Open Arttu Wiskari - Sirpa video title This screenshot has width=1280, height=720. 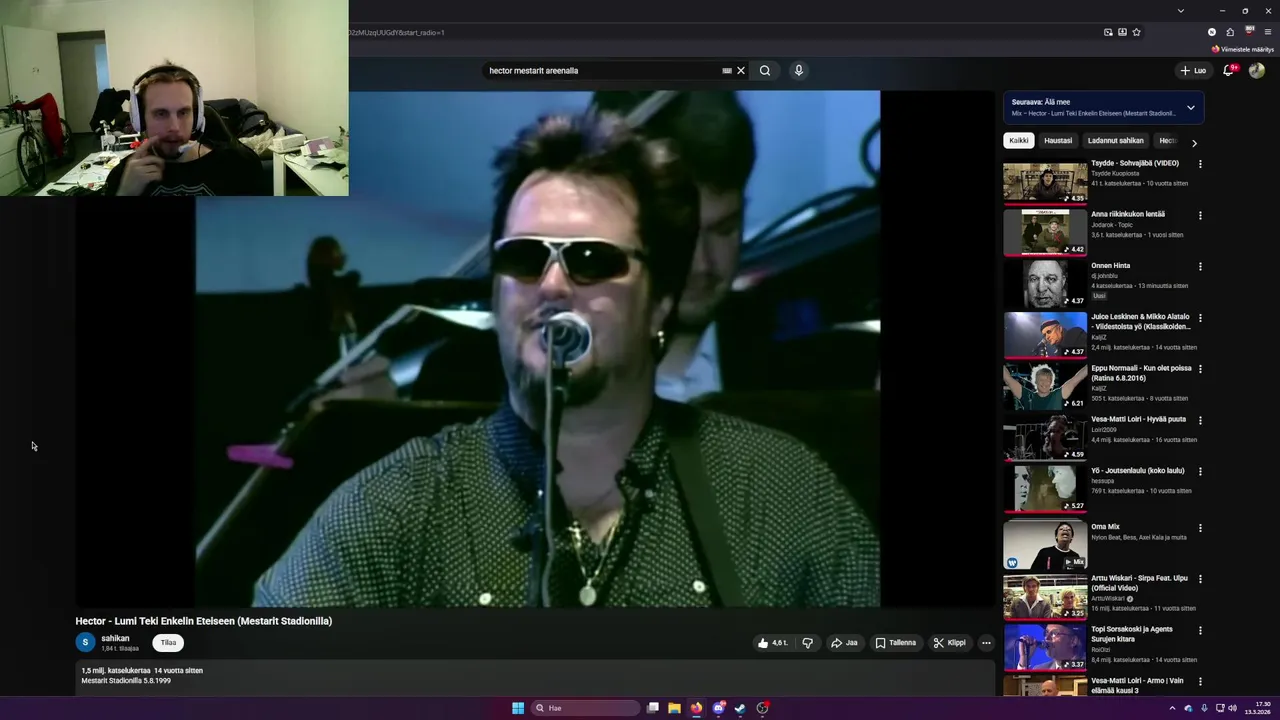1140,583
